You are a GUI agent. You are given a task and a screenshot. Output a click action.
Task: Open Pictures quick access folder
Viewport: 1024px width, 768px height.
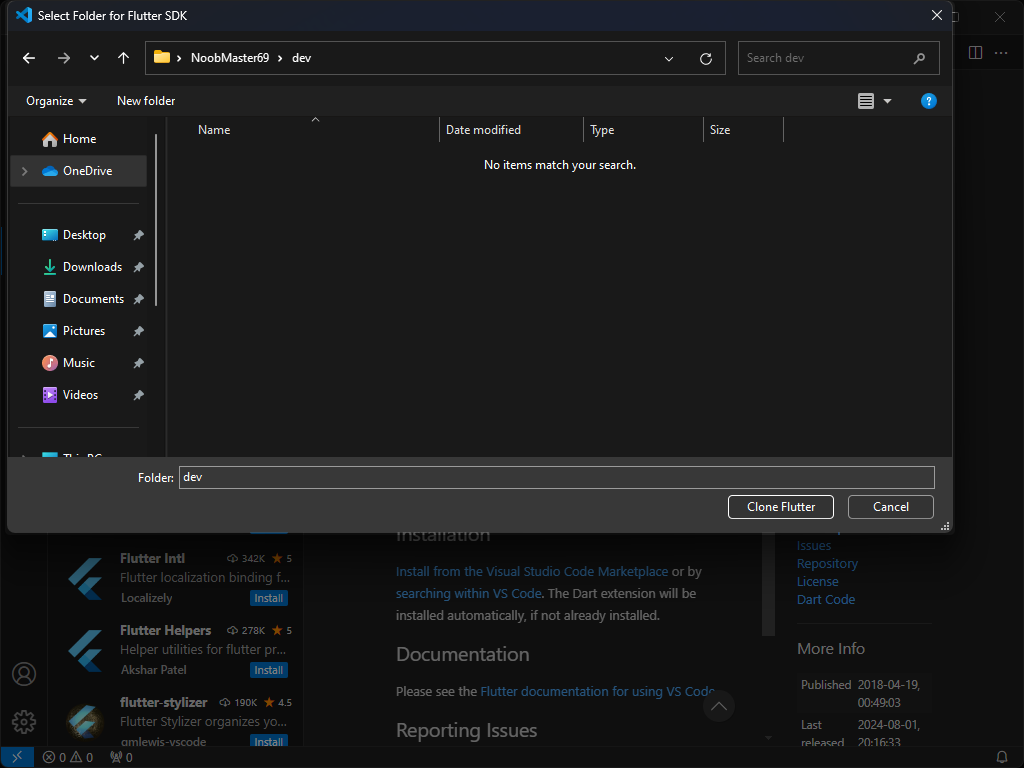click(84, 331)
